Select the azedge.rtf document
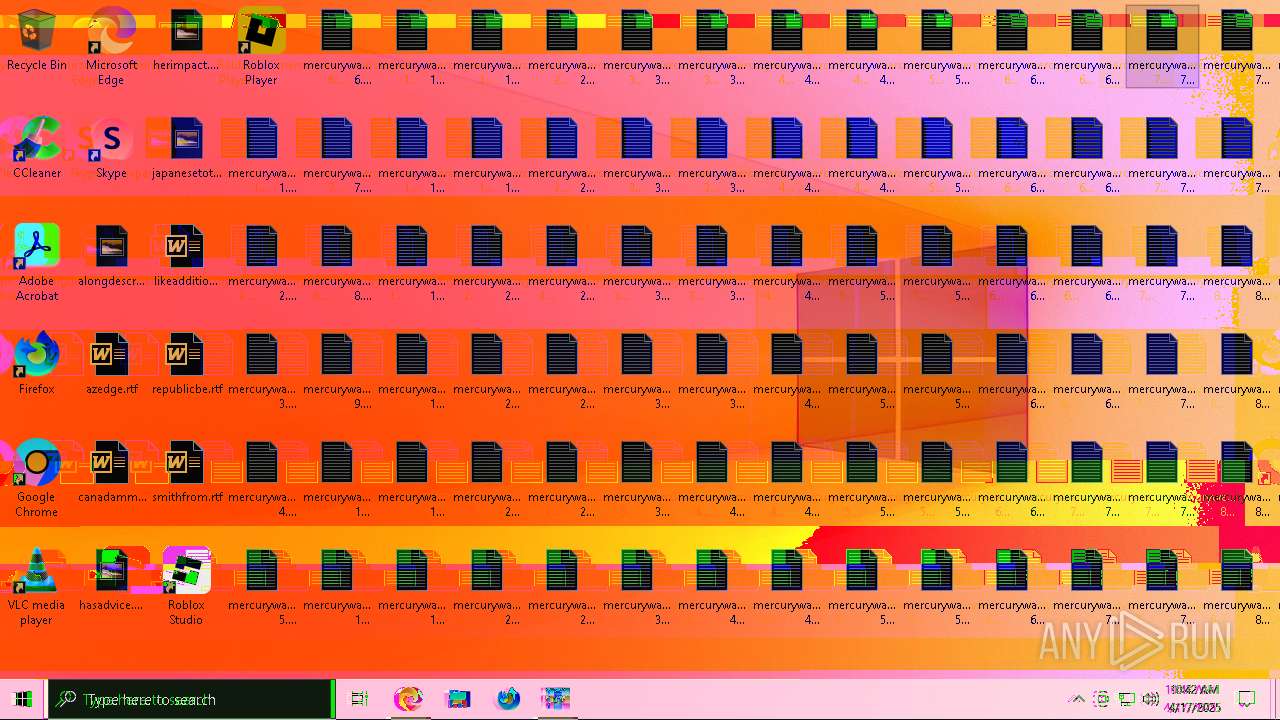 click(111, 364)
